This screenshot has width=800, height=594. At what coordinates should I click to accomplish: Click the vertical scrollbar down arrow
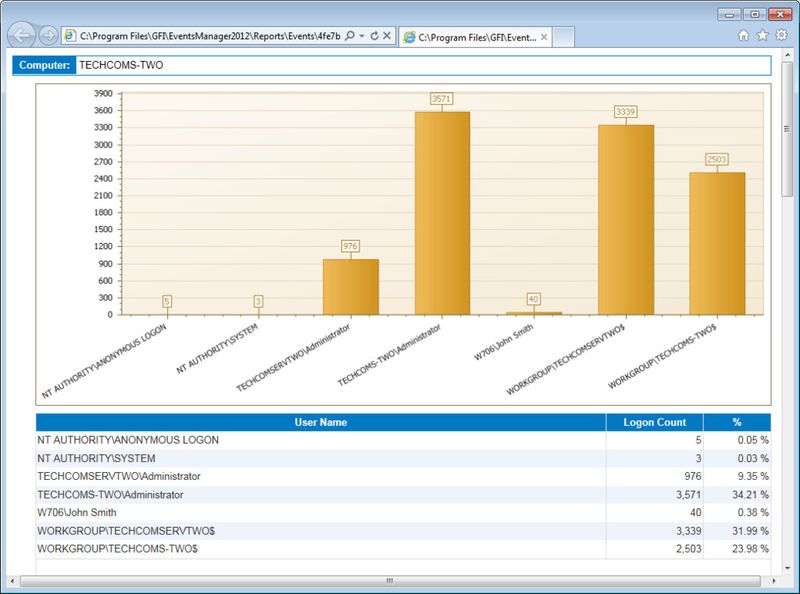point(787,568)
